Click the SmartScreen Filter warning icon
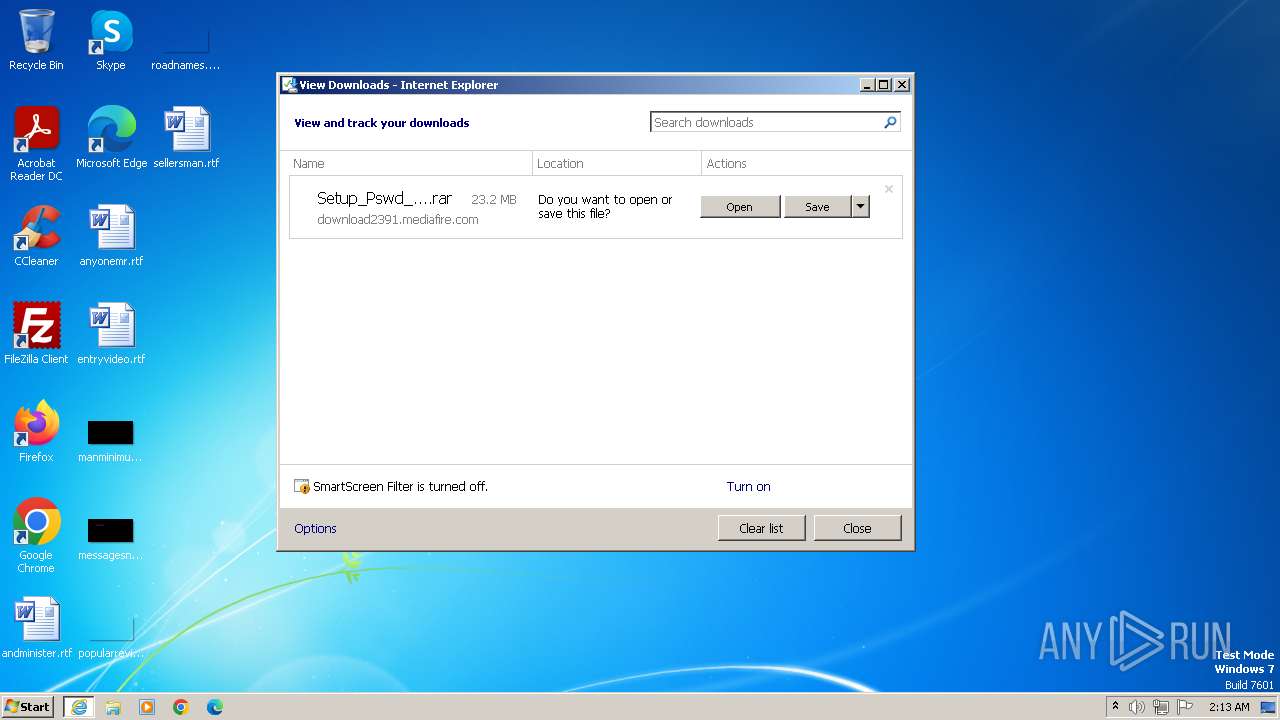The width and height of the screenshot is (1280, 720). [x=302, y=487]
